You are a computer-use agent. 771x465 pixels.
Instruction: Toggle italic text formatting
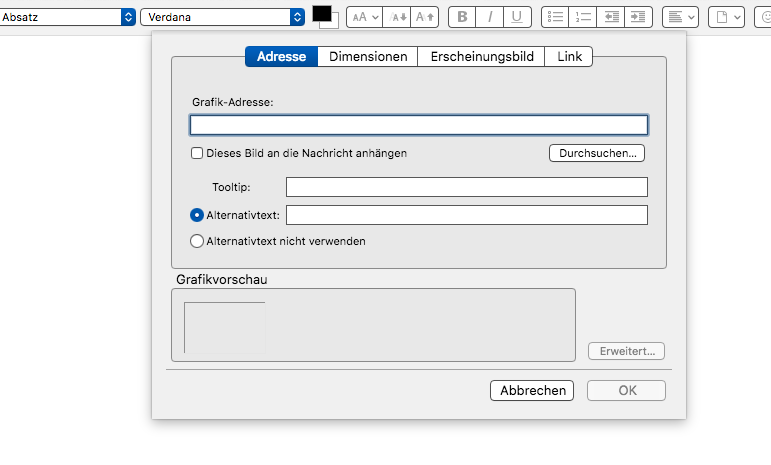pyautogui.click(x=490, y=17)
